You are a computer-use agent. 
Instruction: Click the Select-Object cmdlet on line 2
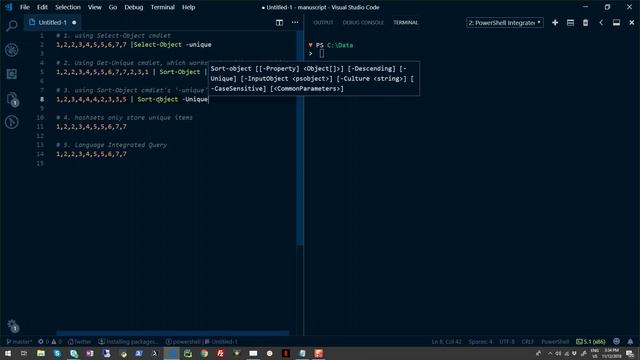[158, 44]
